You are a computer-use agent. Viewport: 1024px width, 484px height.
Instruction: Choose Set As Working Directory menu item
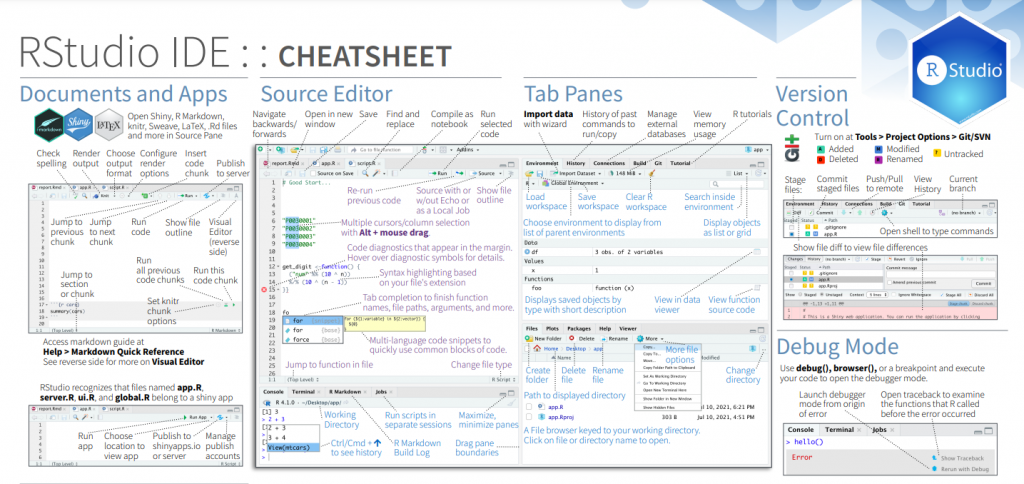[x=665, y=376]
